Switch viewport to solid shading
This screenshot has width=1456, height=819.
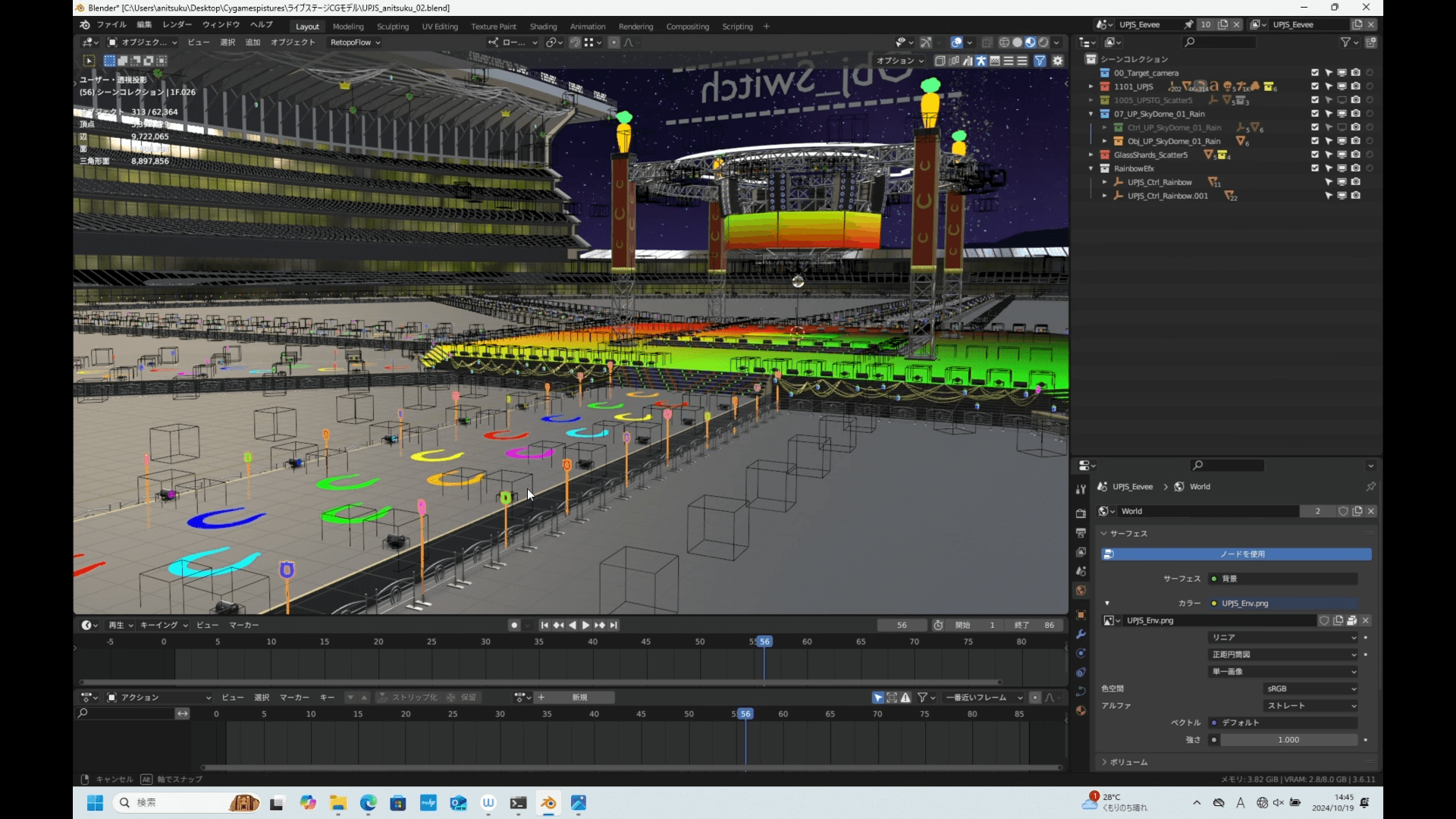pyautogui.click(x=1017, y=42)
